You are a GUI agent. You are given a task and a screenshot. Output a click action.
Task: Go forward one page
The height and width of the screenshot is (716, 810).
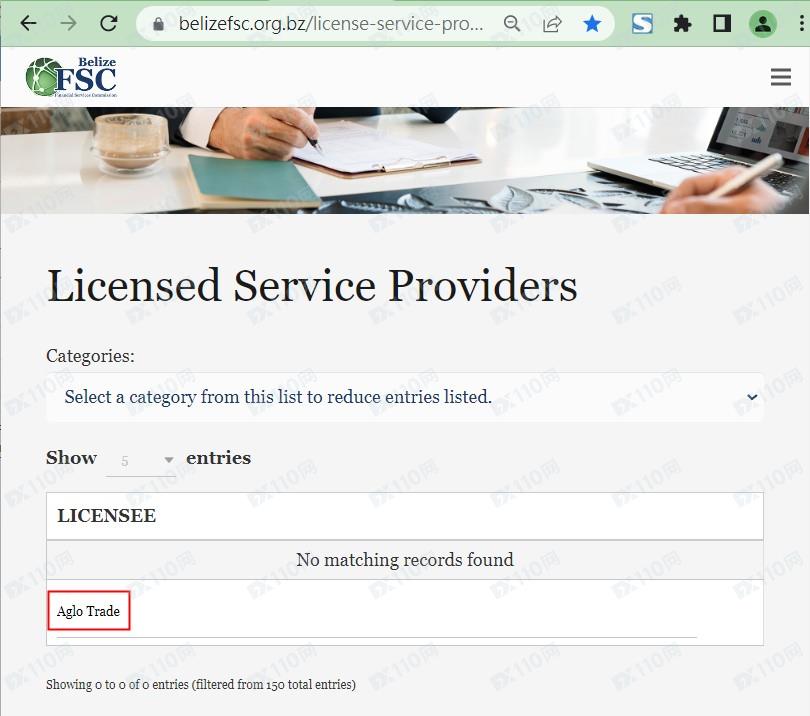coord(68,23)
